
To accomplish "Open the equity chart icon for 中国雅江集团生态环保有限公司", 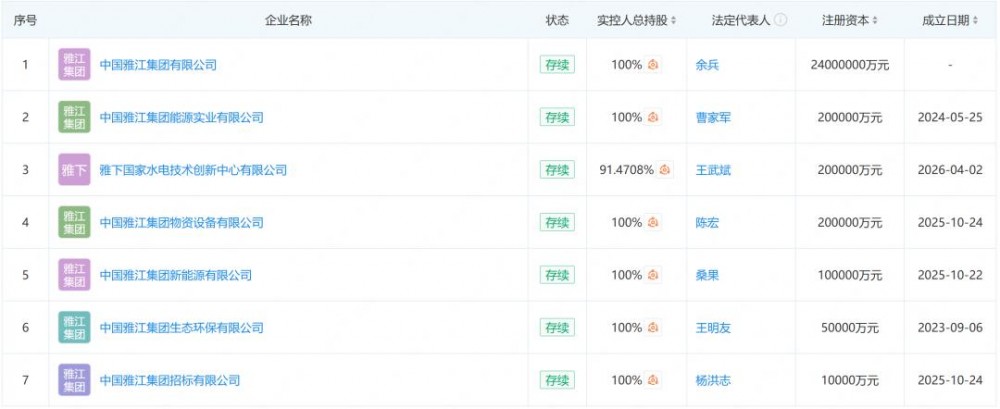I will [653, 327].
